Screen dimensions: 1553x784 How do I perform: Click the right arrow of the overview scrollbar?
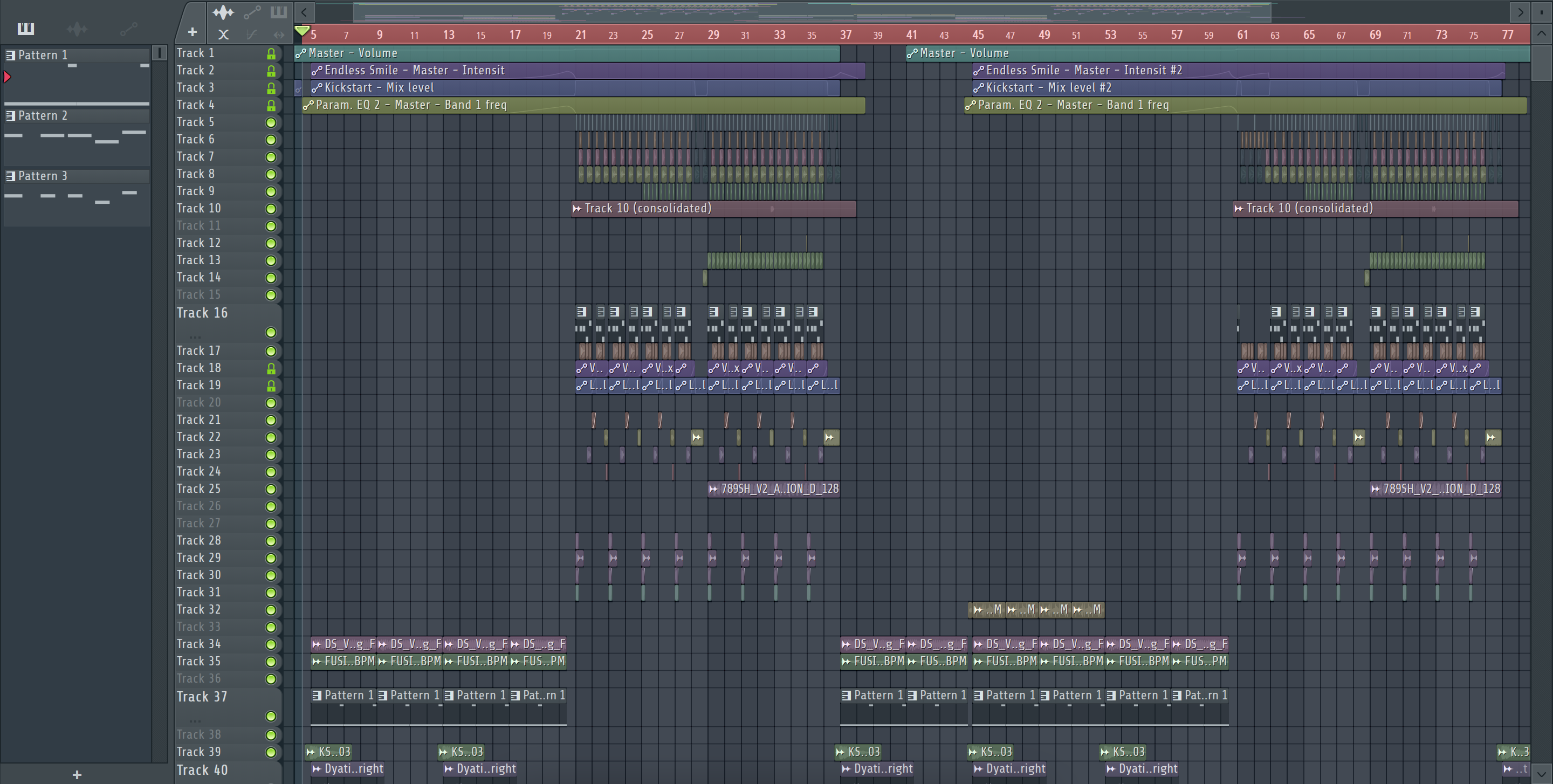click(x=1521, y=11)
